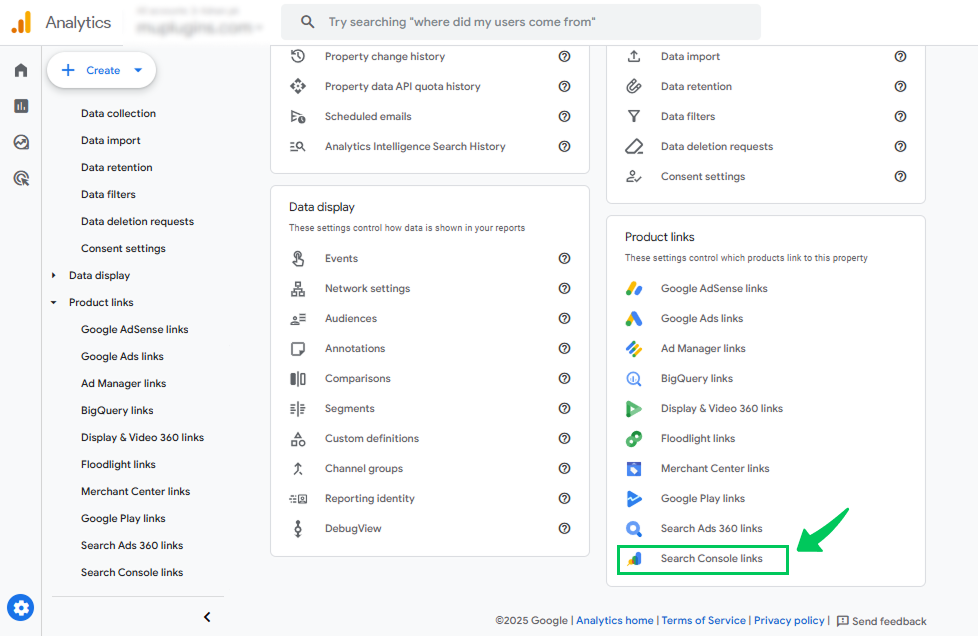The width and height of the screenshot is (978, 636).
Task: Open Privacy policy footer link
Action: [789, 620]
